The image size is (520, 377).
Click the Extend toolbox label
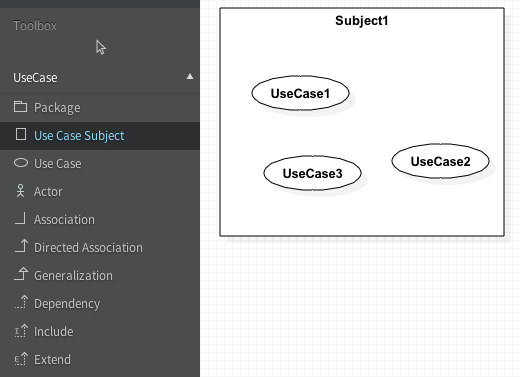tap(52, 360)
